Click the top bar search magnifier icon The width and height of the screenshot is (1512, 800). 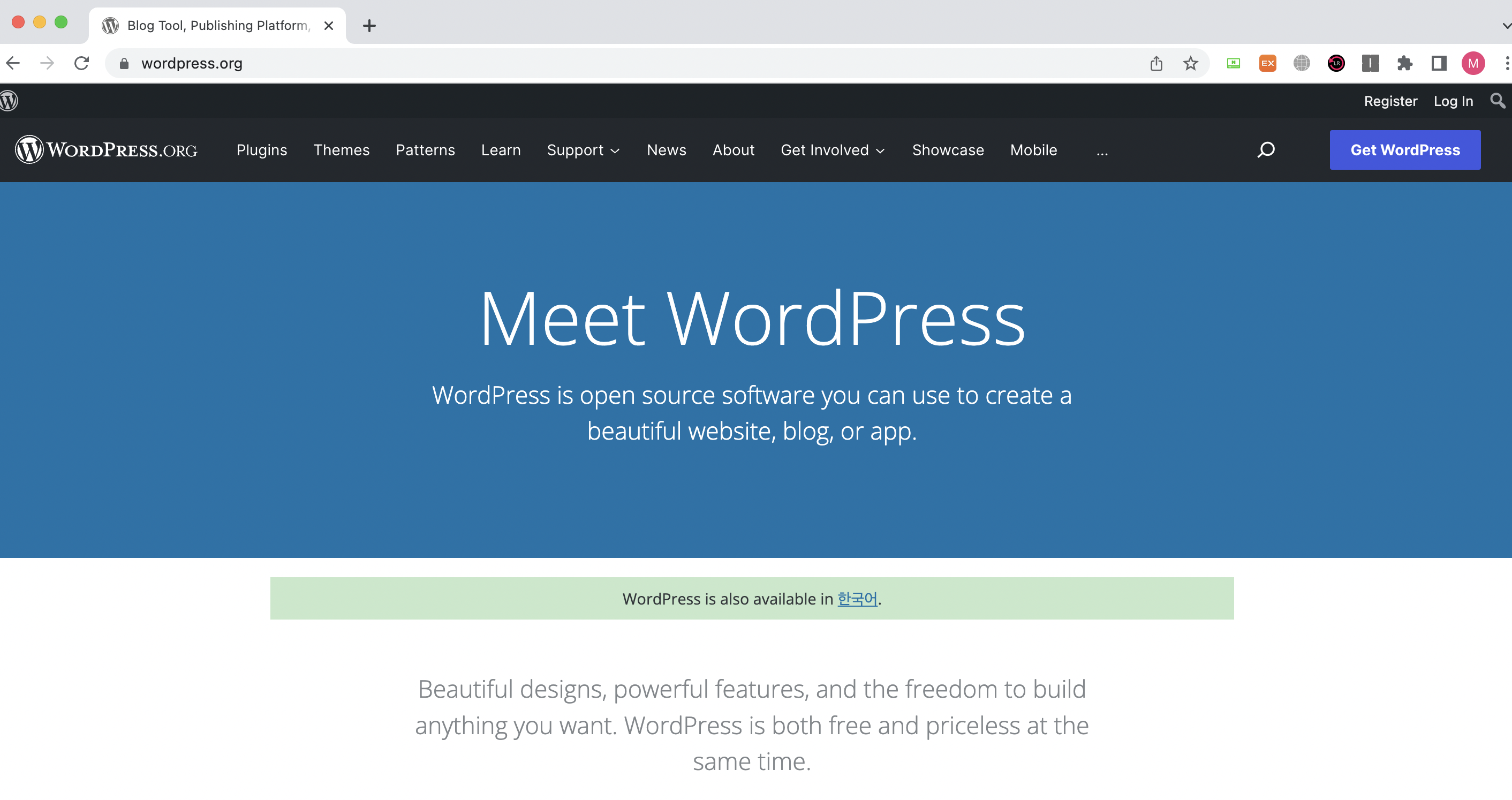(1498, 101)
